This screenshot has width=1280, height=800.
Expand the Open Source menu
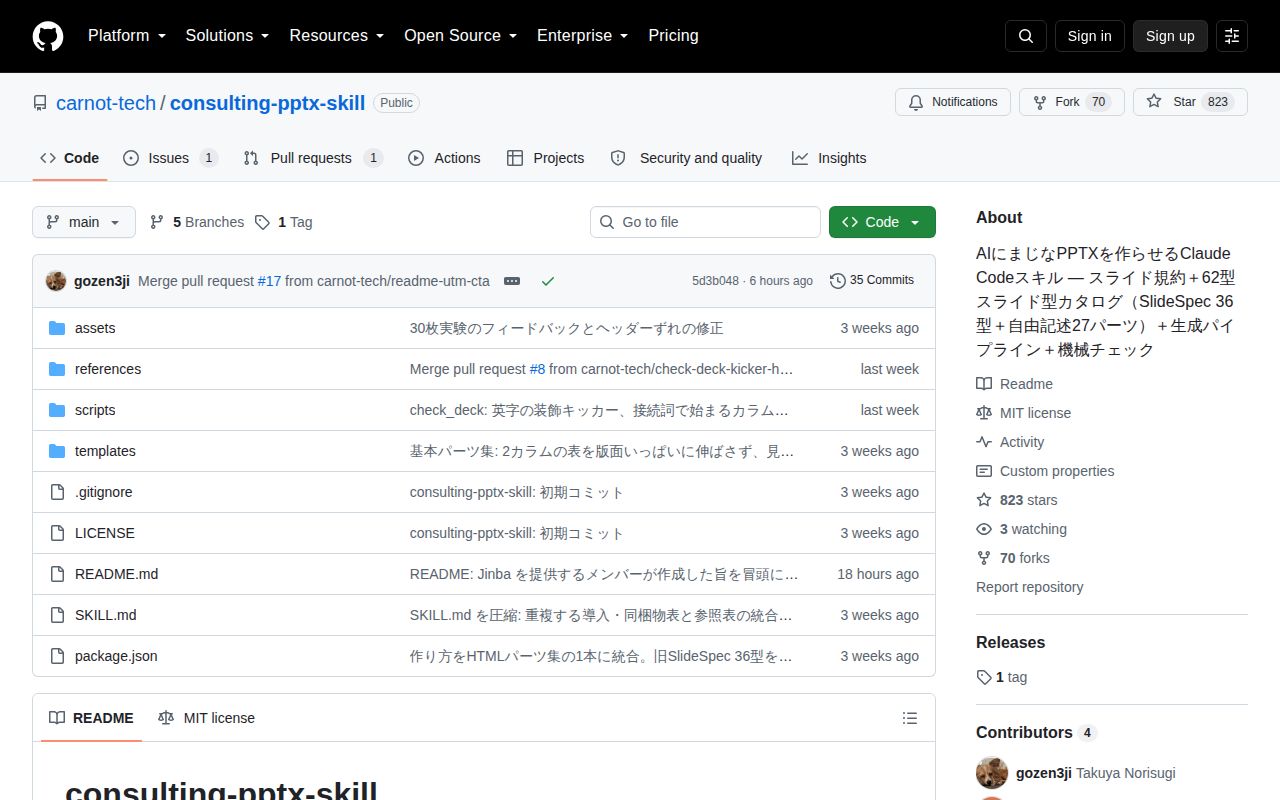tap(460, 36)
